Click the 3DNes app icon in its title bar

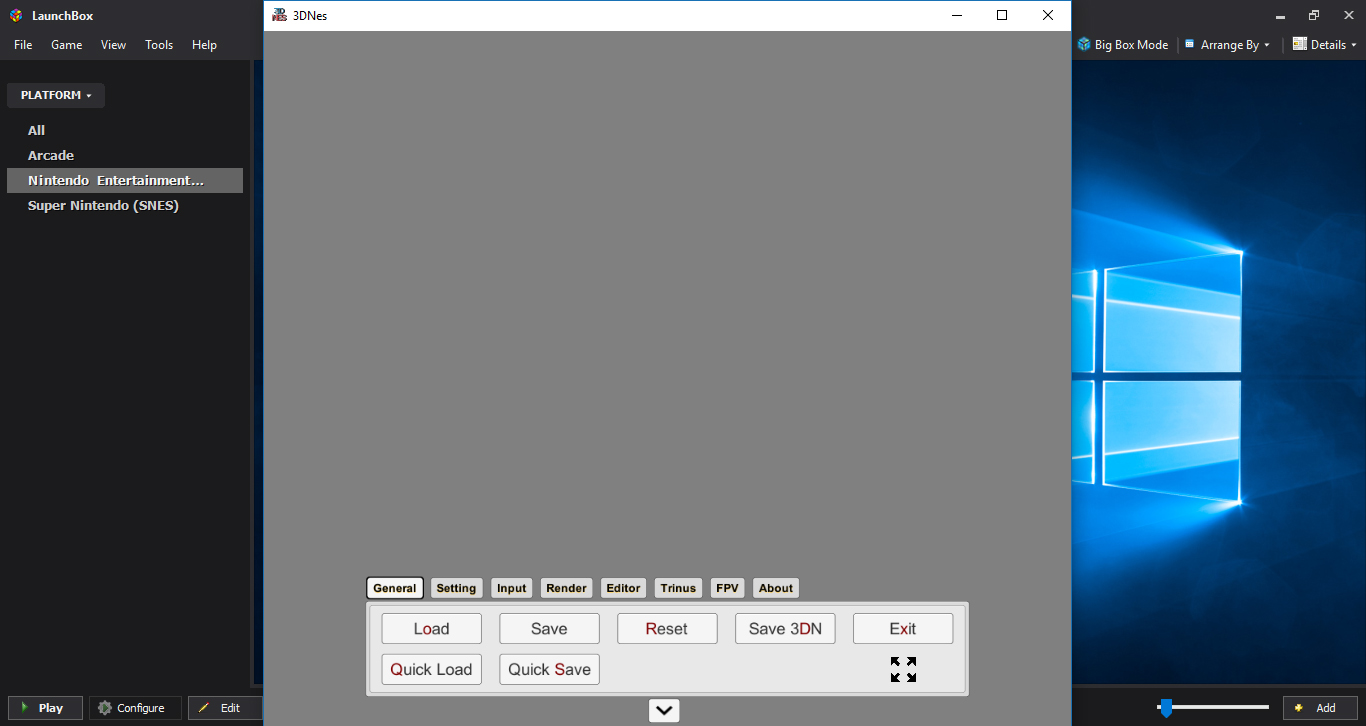pos(280,15)
